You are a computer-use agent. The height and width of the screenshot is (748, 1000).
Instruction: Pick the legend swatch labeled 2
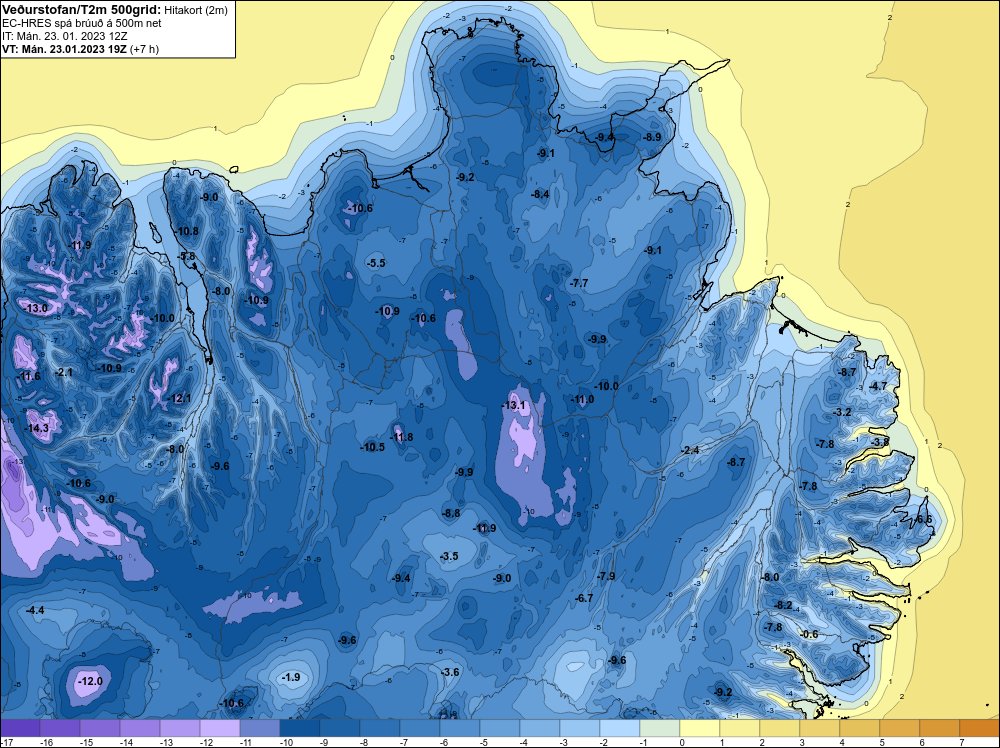coord(780,728)
